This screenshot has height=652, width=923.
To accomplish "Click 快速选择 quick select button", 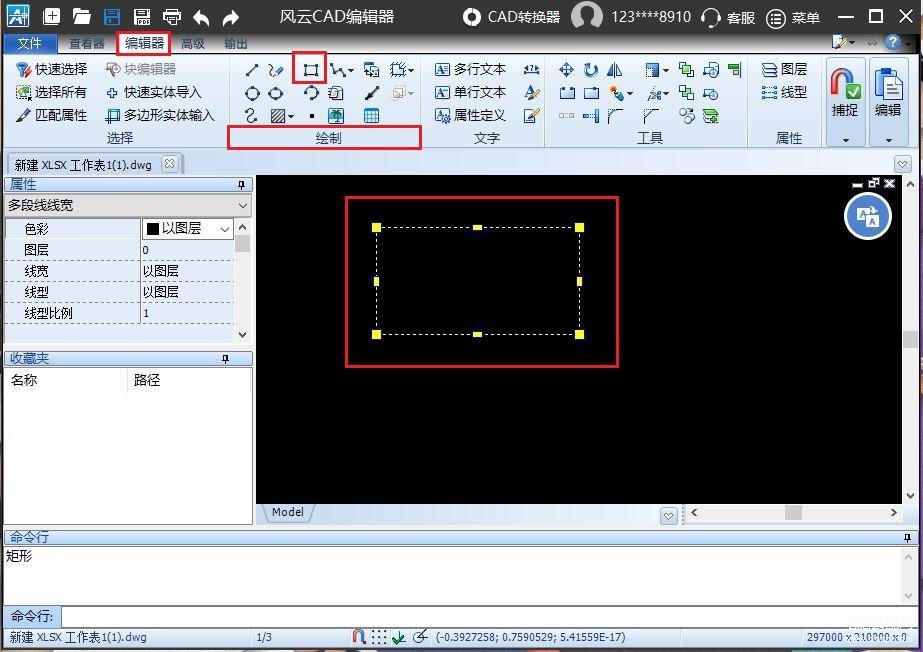I will 51,69.
